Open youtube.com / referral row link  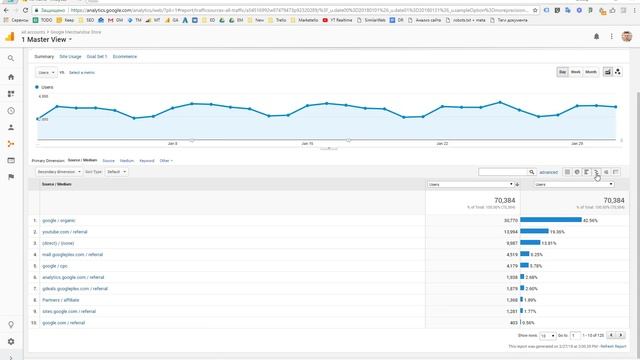click(65, 232)
